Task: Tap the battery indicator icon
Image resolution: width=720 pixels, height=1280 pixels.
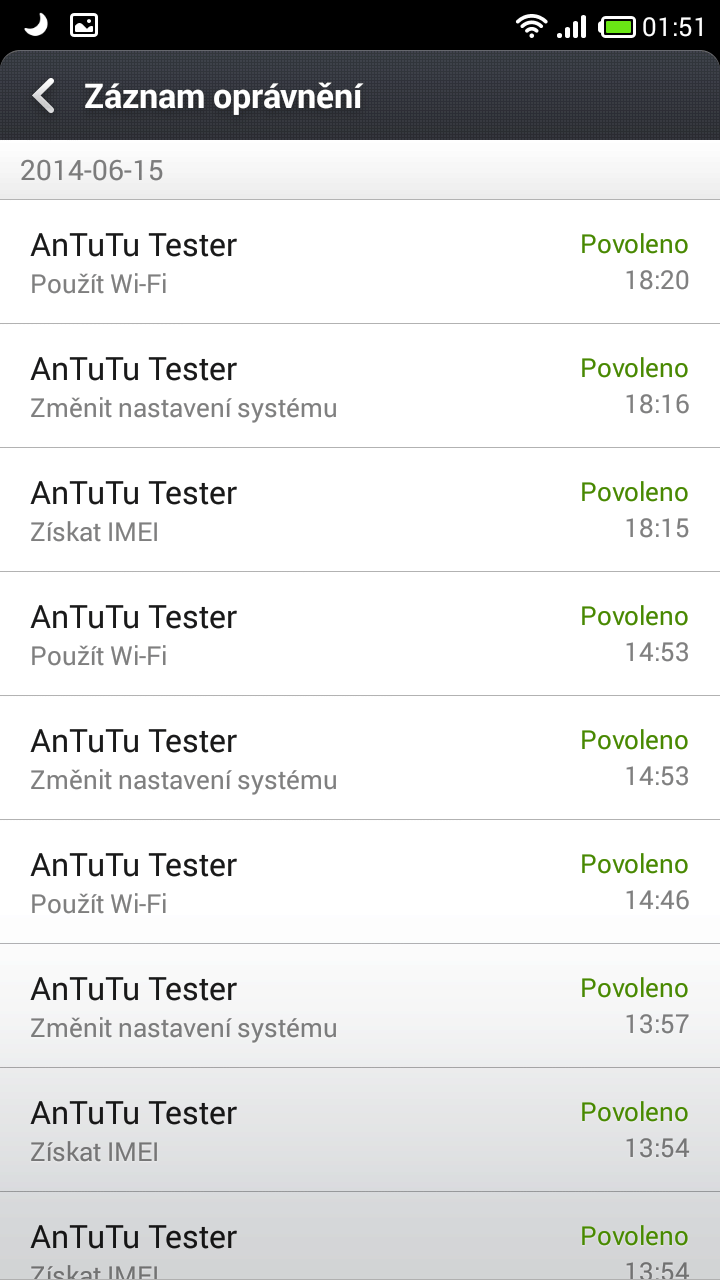Action: (x=618, y=26)
